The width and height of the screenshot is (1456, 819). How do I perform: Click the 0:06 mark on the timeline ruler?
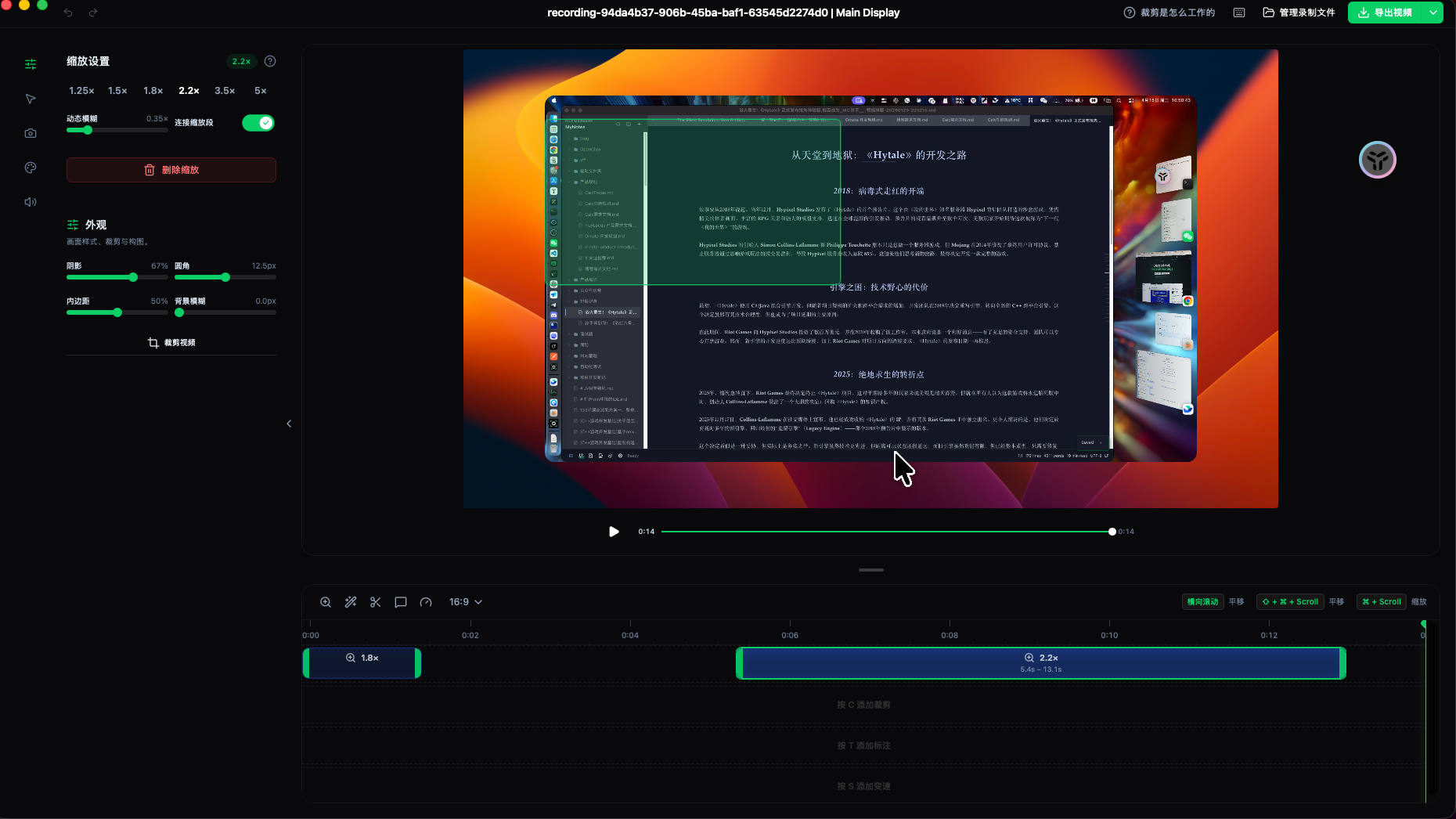click(790, 635)
